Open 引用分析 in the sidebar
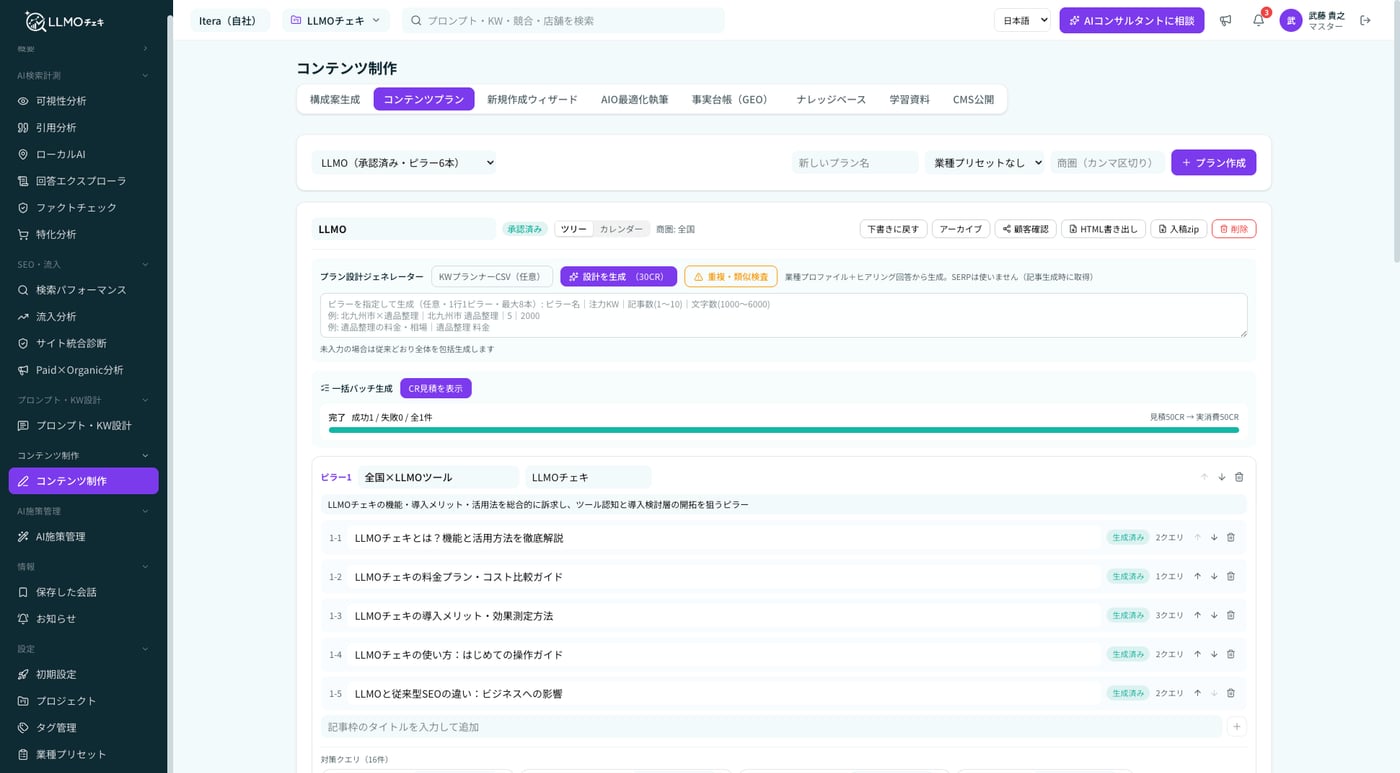The width and height of the screenshot is (1400, 773). (83, 128)
